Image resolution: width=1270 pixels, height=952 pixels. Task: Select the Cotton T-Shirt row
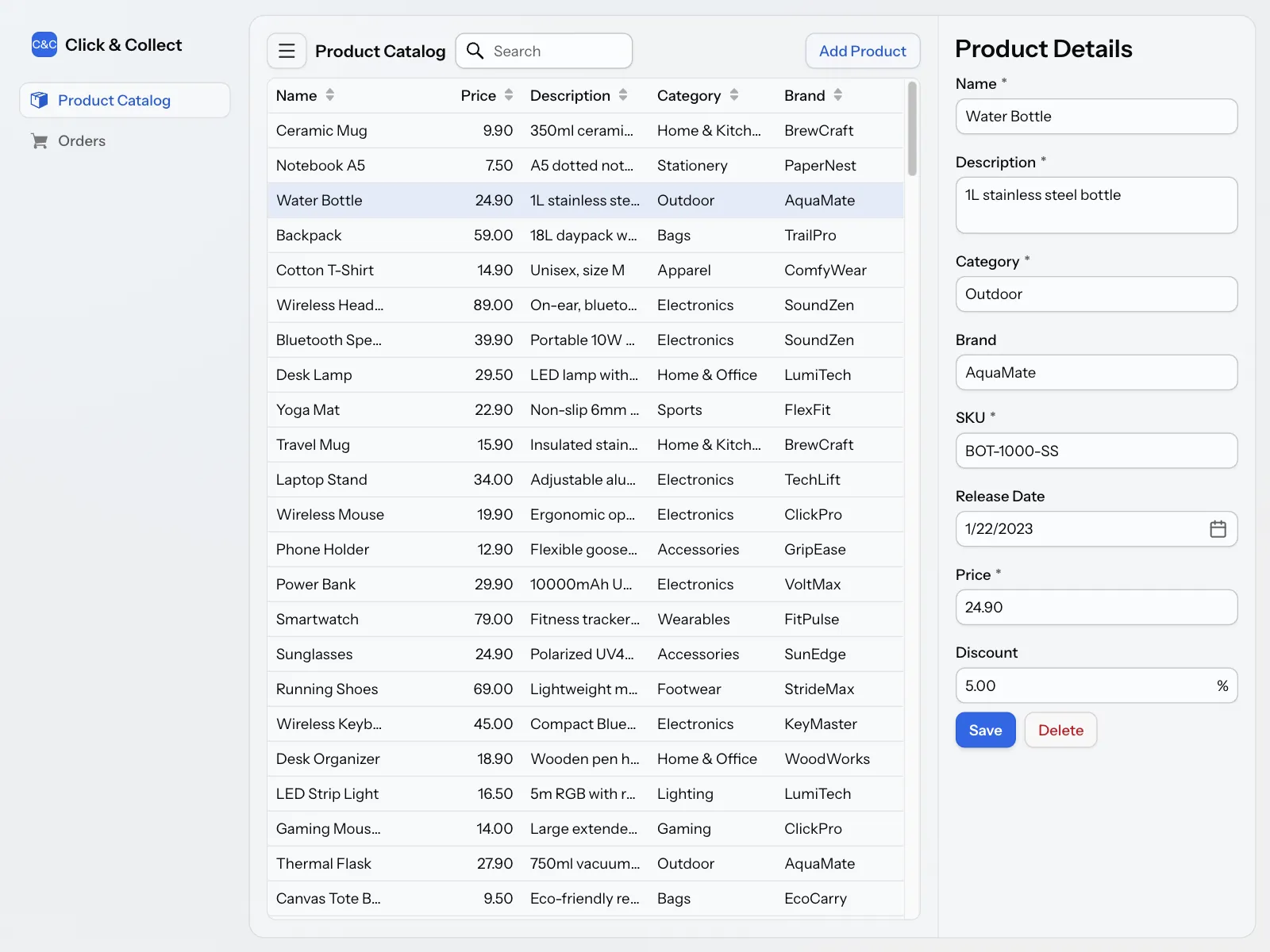coord(586,270)
